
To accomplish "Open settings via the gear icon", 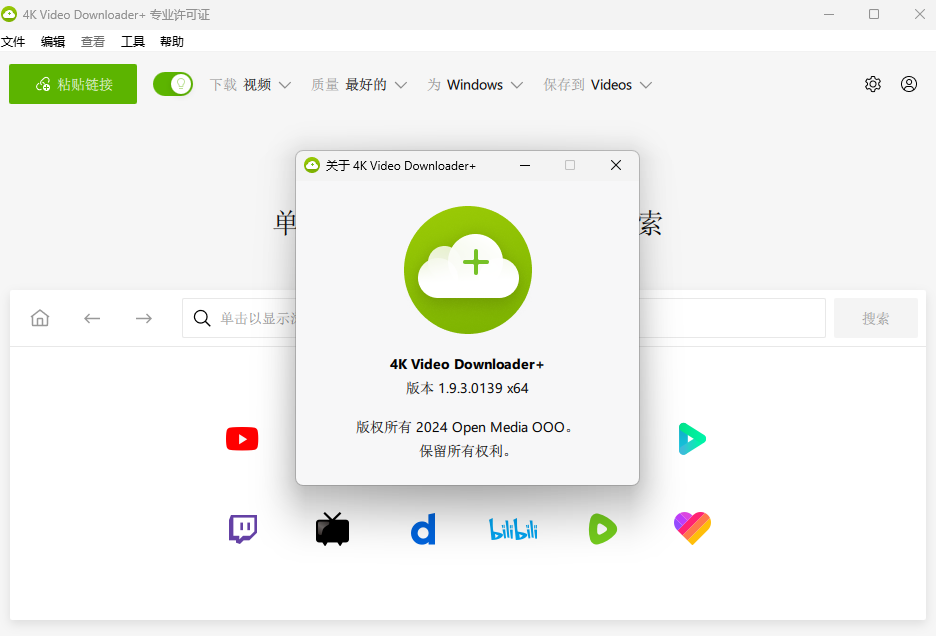I will (x=873, y=84).
